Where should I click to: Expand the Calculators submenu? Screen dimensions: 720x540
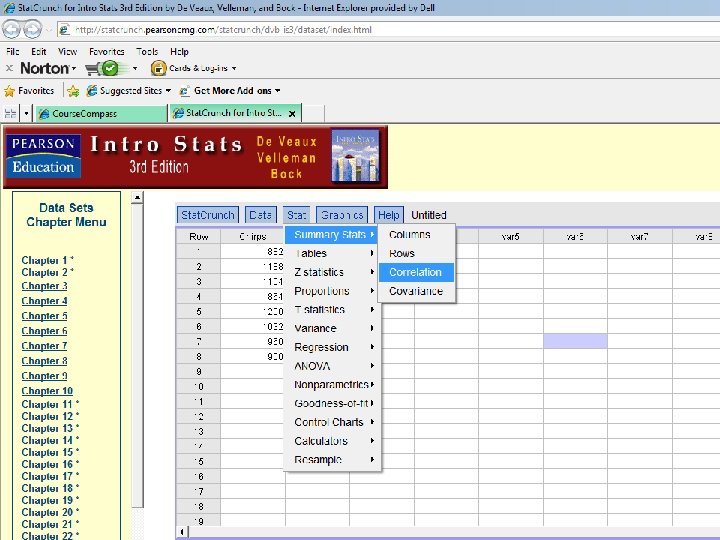pyautogui.click(x=332, y=441)
